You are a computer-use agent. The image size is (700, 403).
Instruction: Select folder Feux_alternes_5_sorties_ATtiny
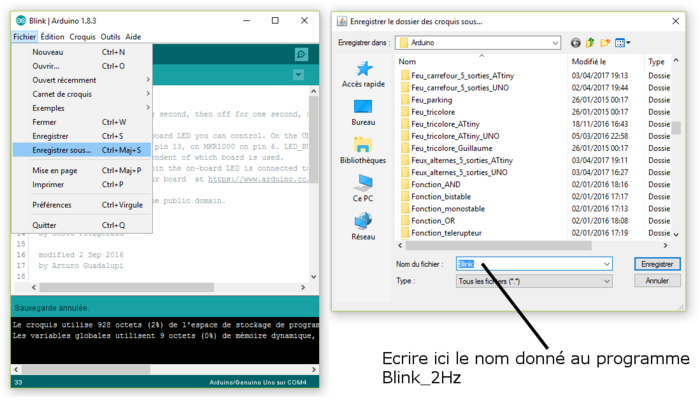coord(462,160)
